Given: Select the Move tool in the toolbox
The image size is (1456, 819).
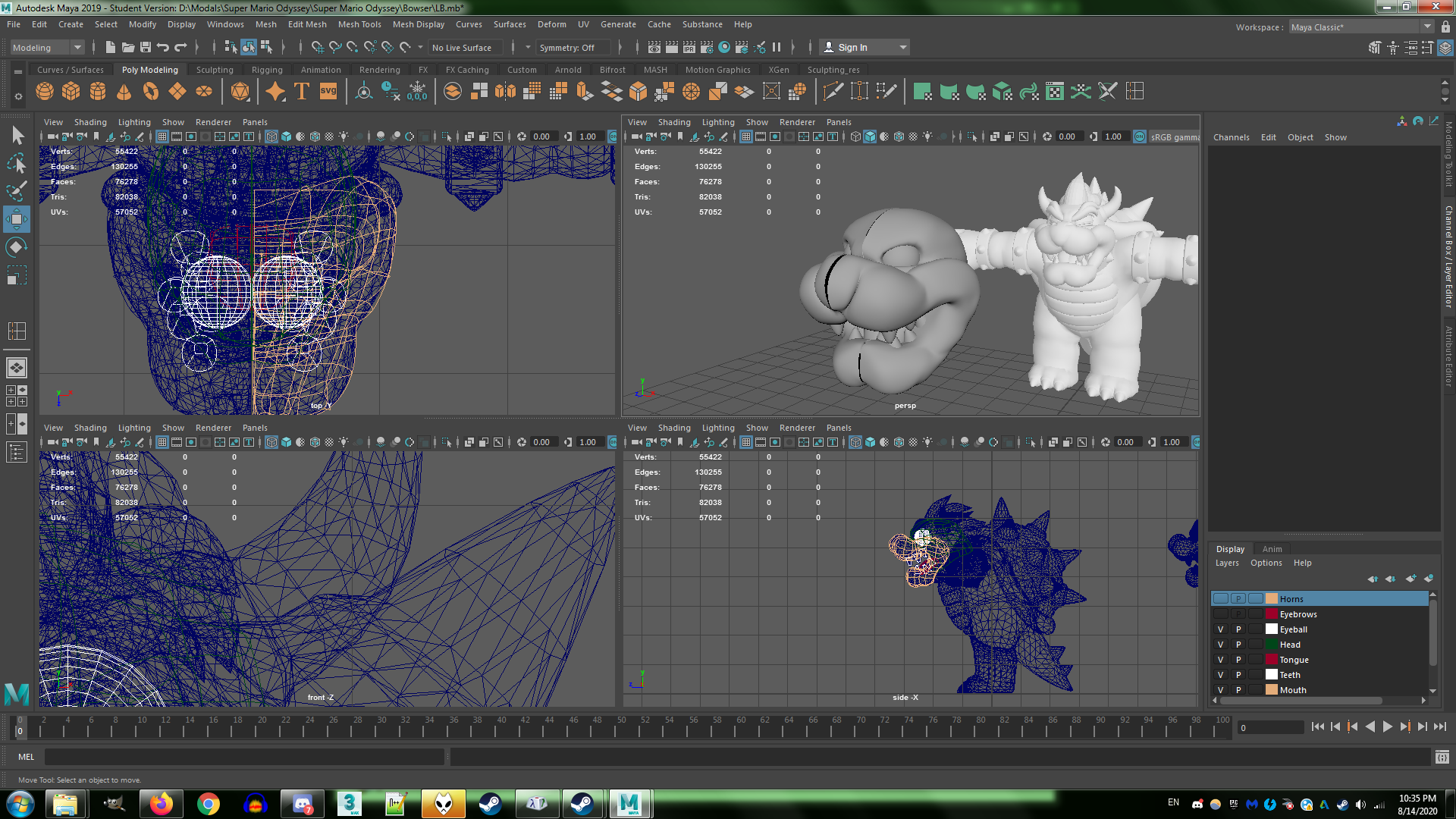Looking at the screenshot, I should (17, 219).
